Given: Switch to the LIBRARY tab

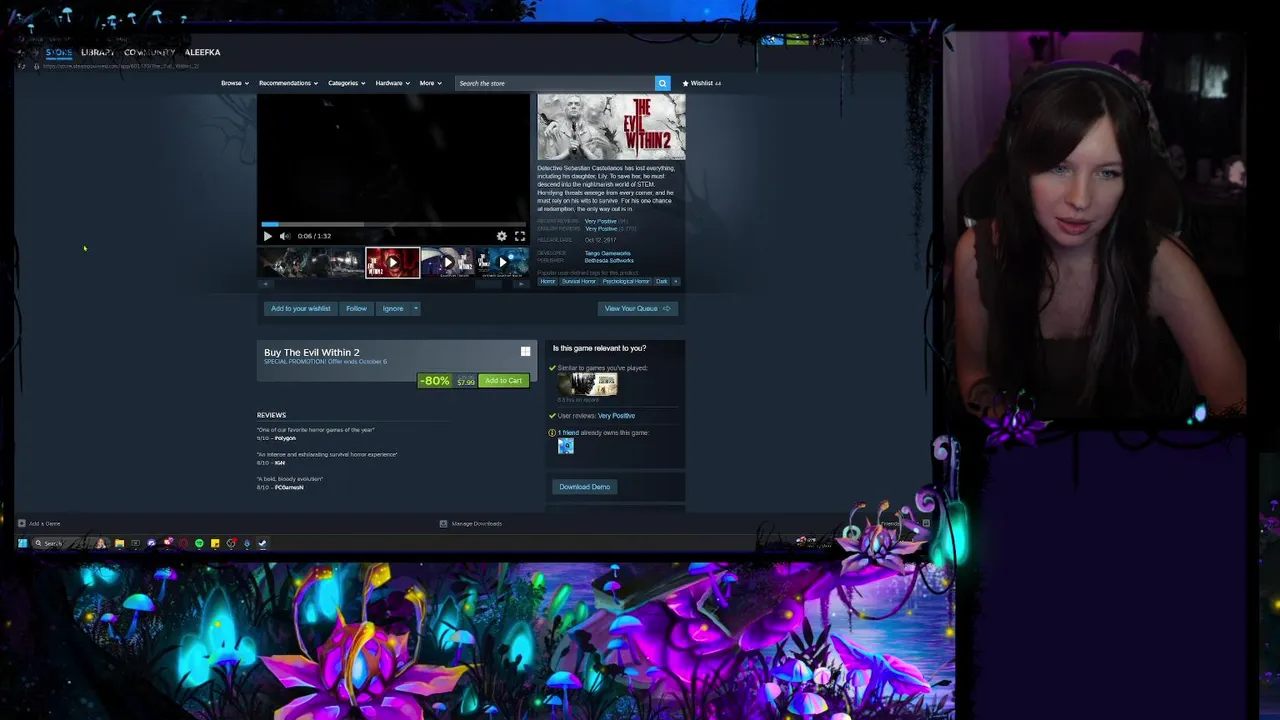Looking at the screenshot, I should tap(97, 52).
